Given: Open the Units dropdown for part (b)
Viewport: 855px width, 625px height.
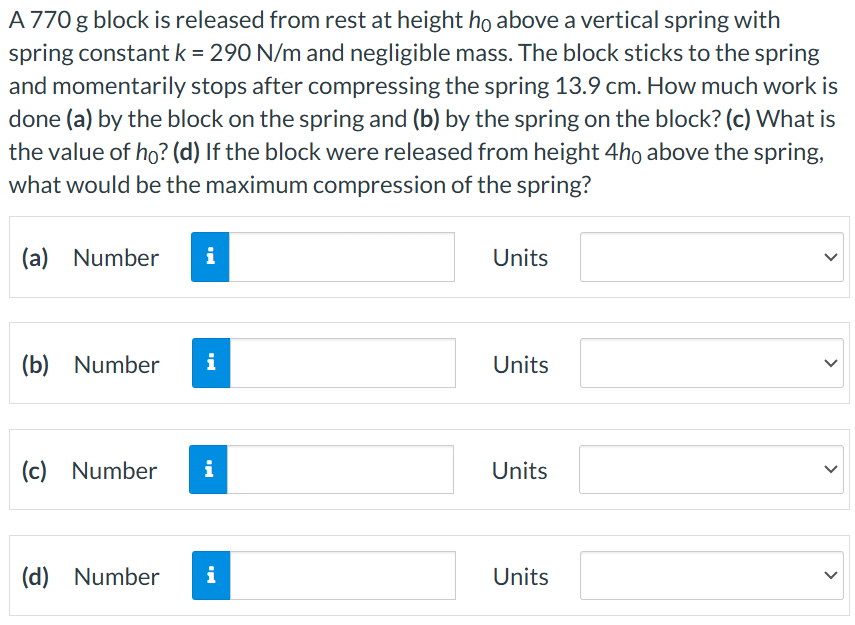Looking at the screenshot, I should pos(711,363).
